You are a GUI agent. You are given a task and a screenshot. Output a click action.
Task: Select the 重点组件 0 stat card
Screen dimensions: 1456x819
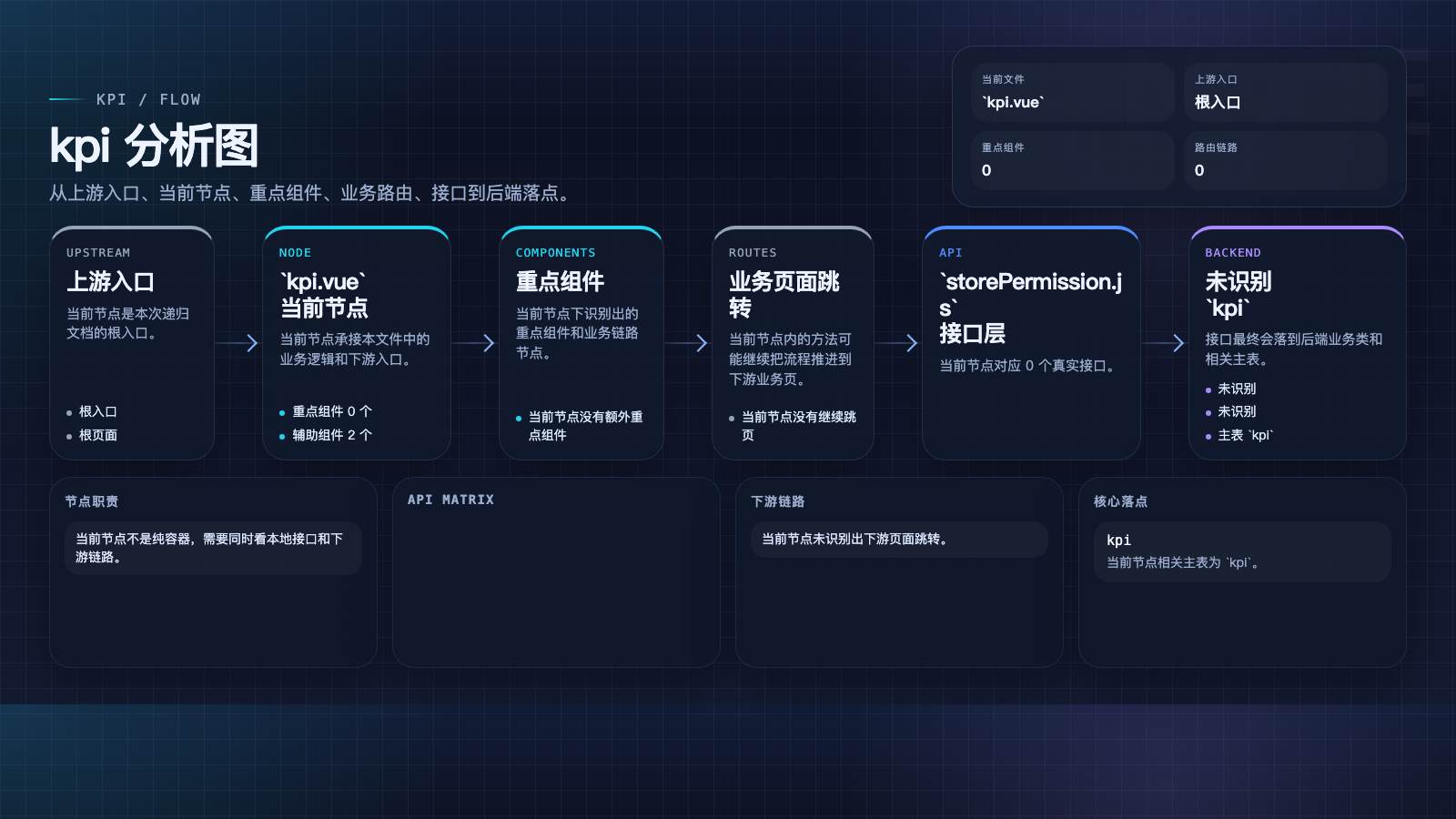(x=1072, y=160)
